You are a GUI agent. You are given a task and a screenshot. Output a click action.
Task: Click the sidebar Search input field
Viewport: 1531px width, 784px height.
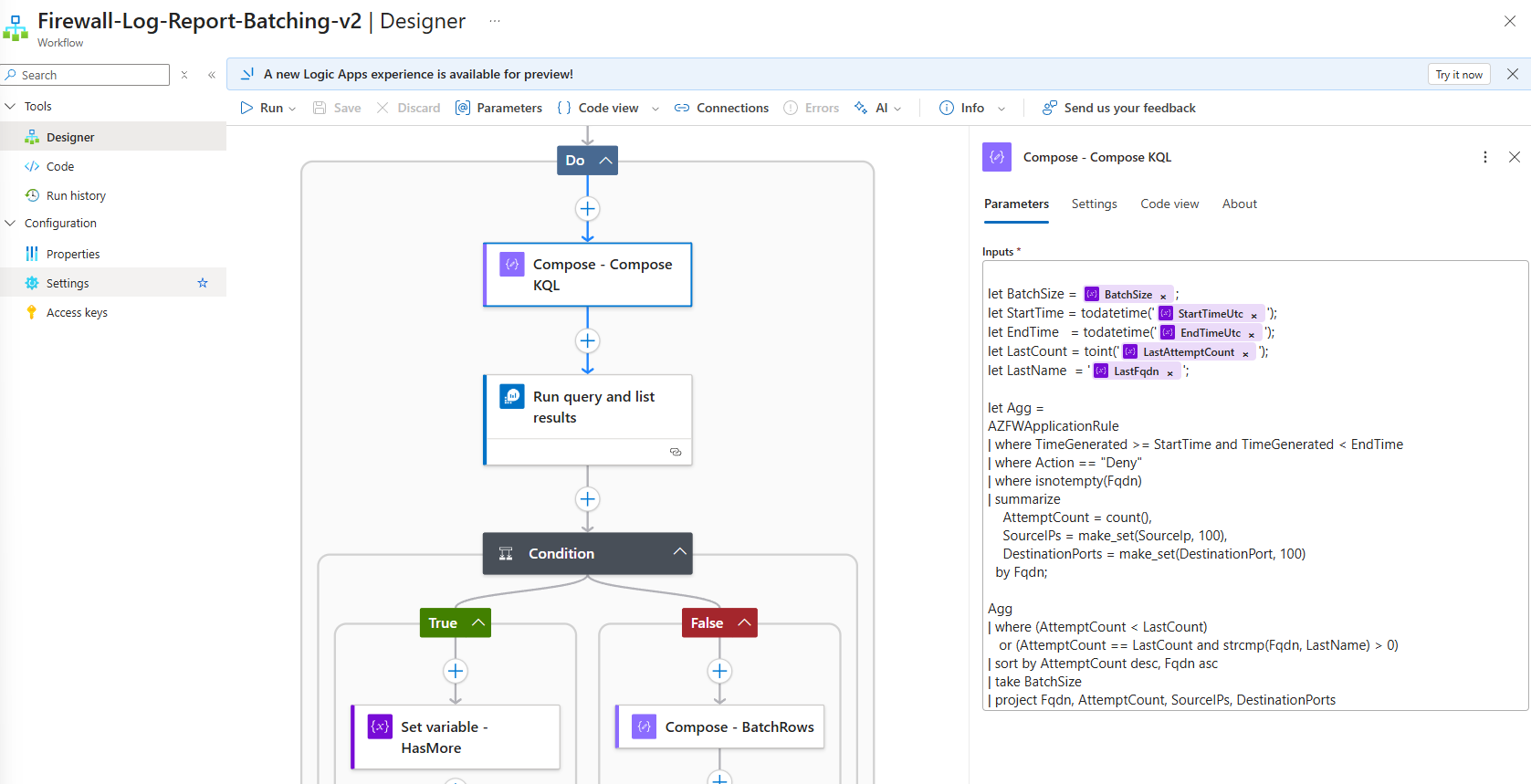[x=91, y=75]
